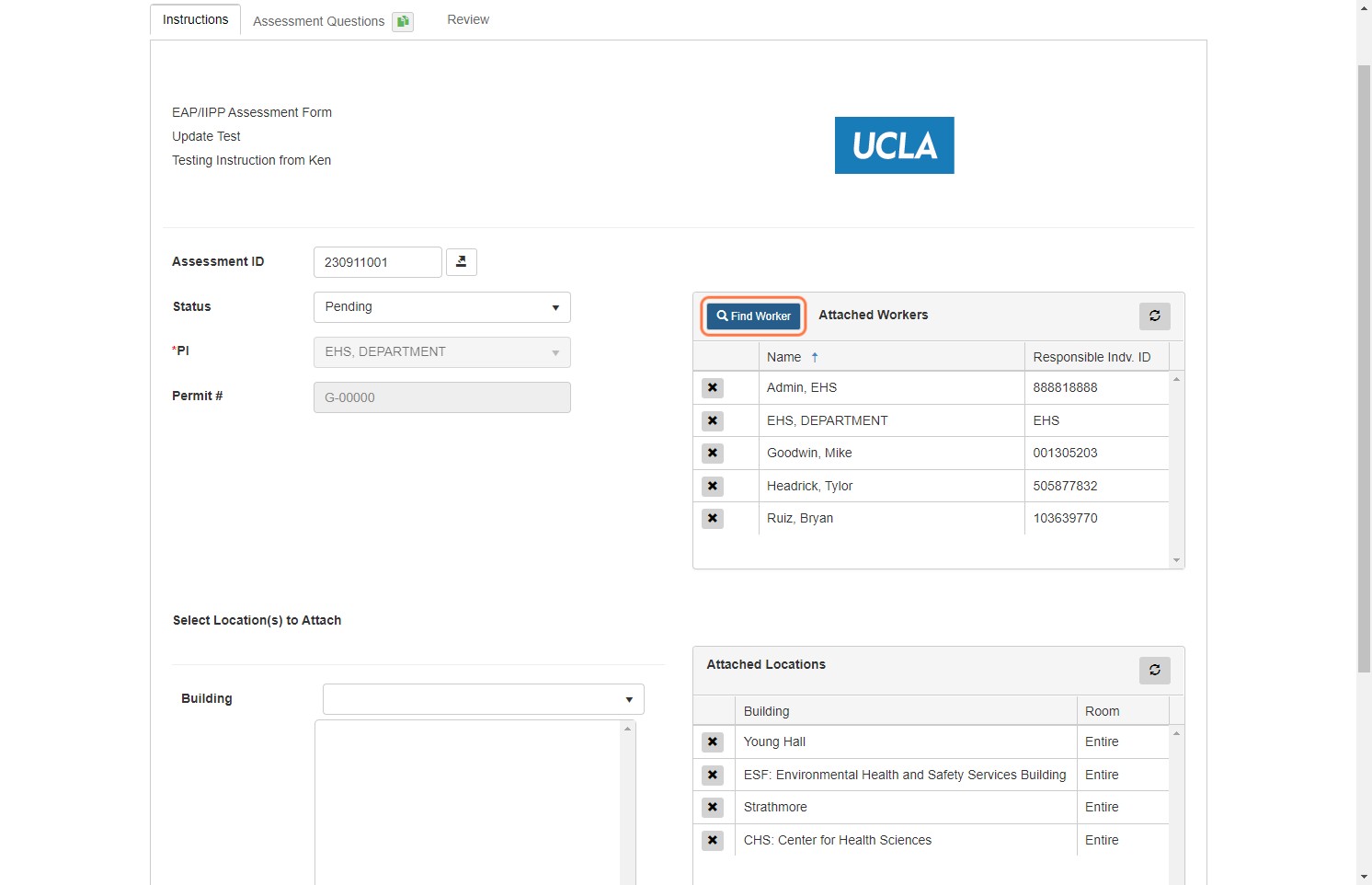
Task: Remove ESF building from attached locations
Action: point(713,776)
